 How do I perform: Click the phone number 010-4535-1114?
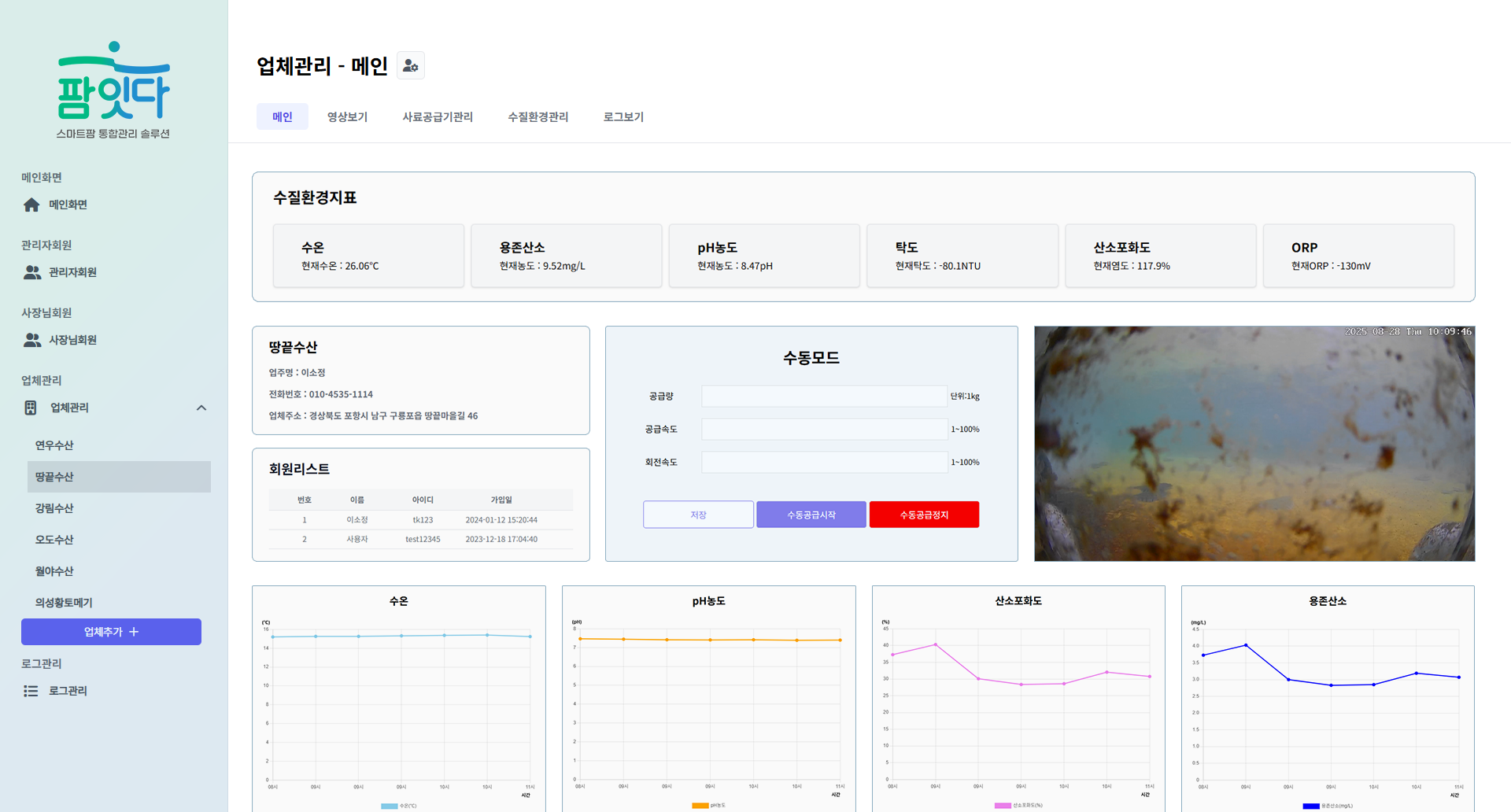pos(341,394)
